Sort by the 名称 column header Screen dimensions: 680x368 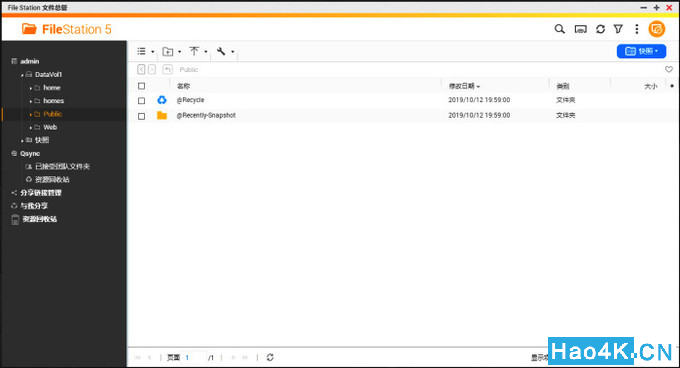coord(183,86)
